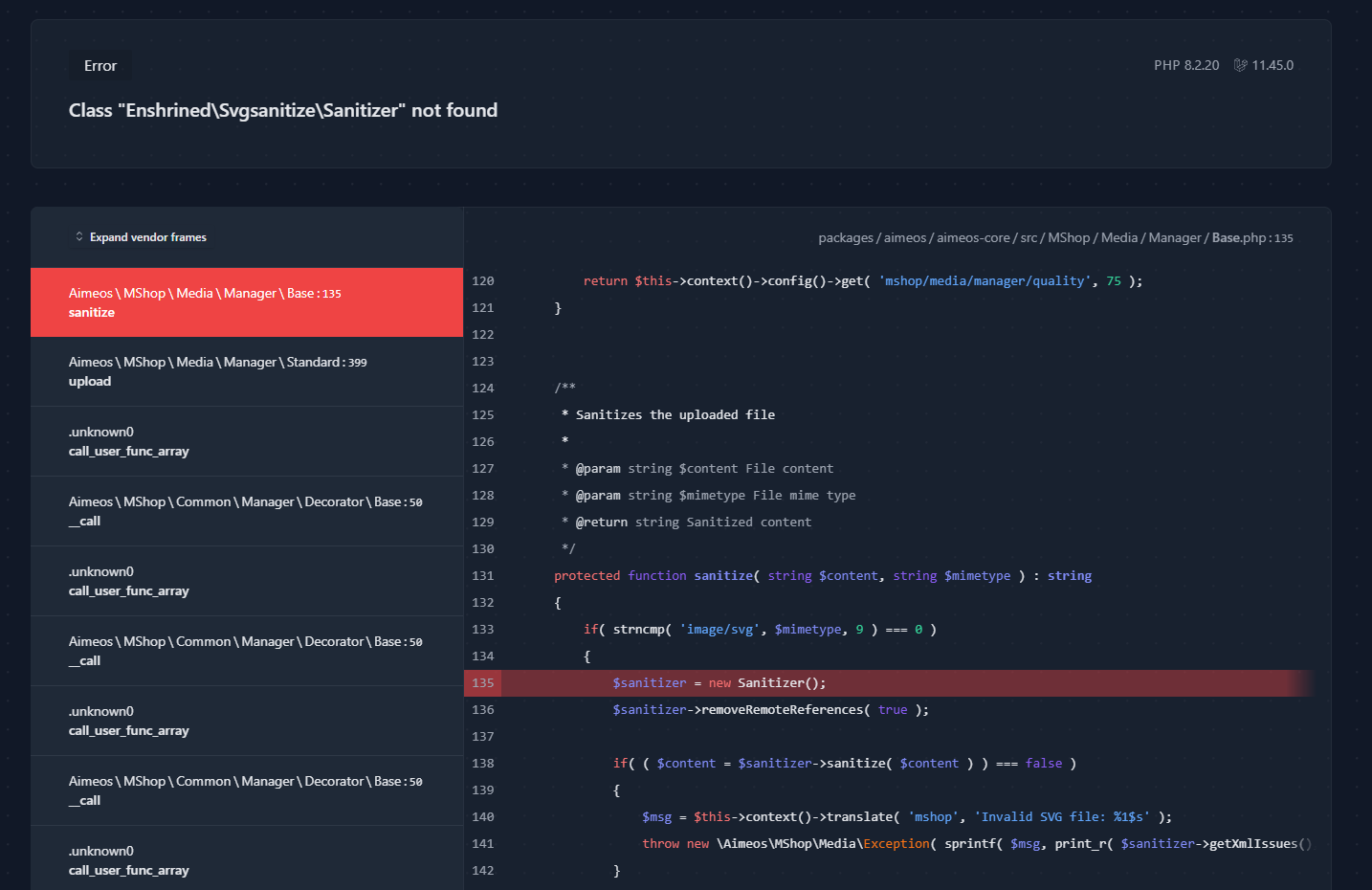
Task: Click line number 135 in the gutter
Action: [x=483, y=683]
